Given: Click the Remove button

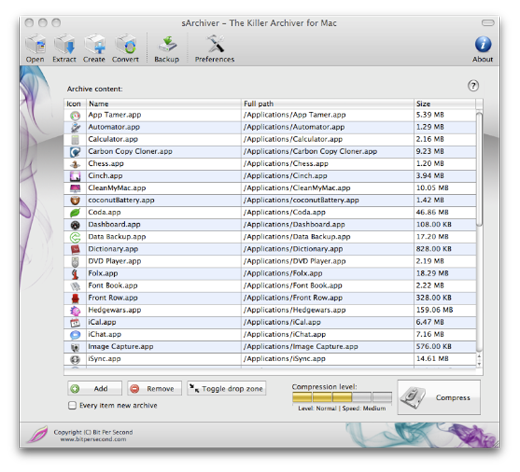Looking at the screenshot, I should (x=154, y=388).
